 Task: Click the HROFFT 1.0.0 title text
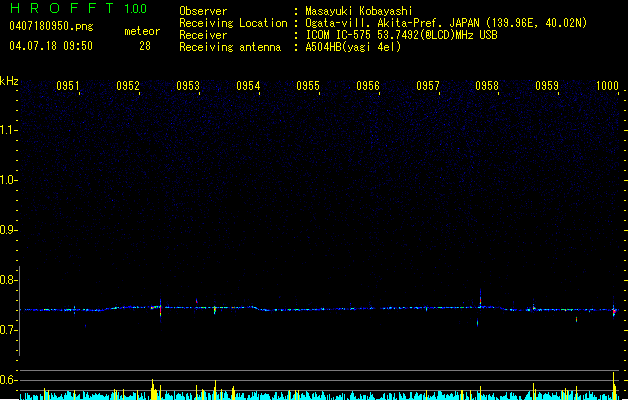pos(78,8)
